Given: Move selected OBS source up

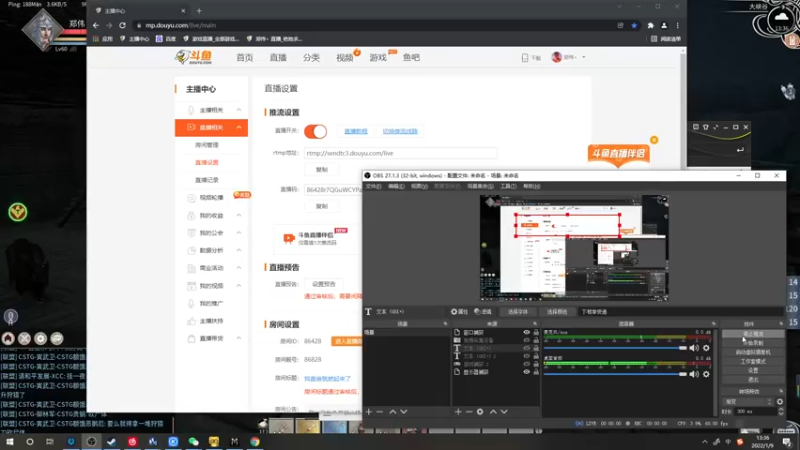Looking at the screenshot, I should tap(493, 412).
